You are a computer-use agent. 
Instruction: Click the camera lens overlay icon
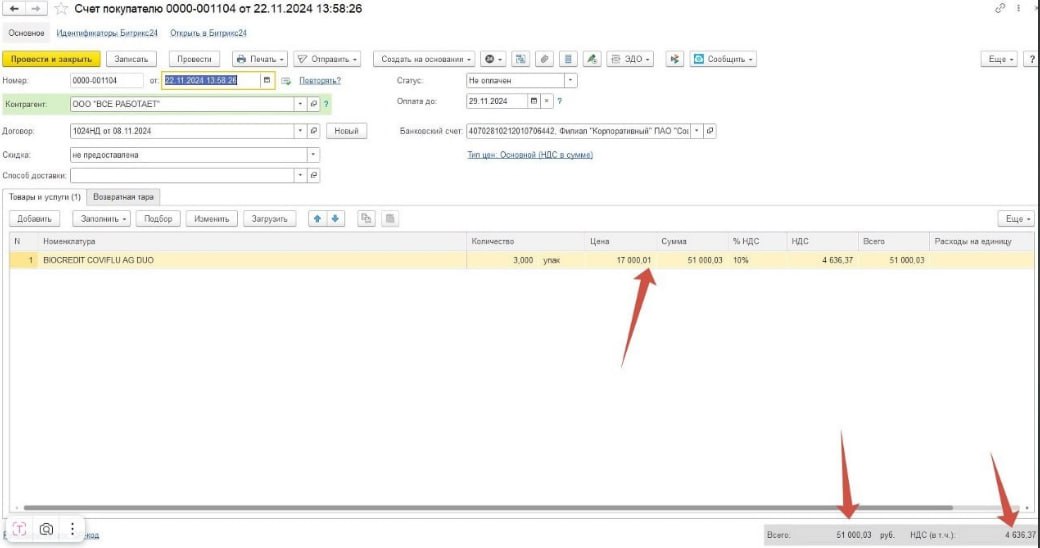46,529
